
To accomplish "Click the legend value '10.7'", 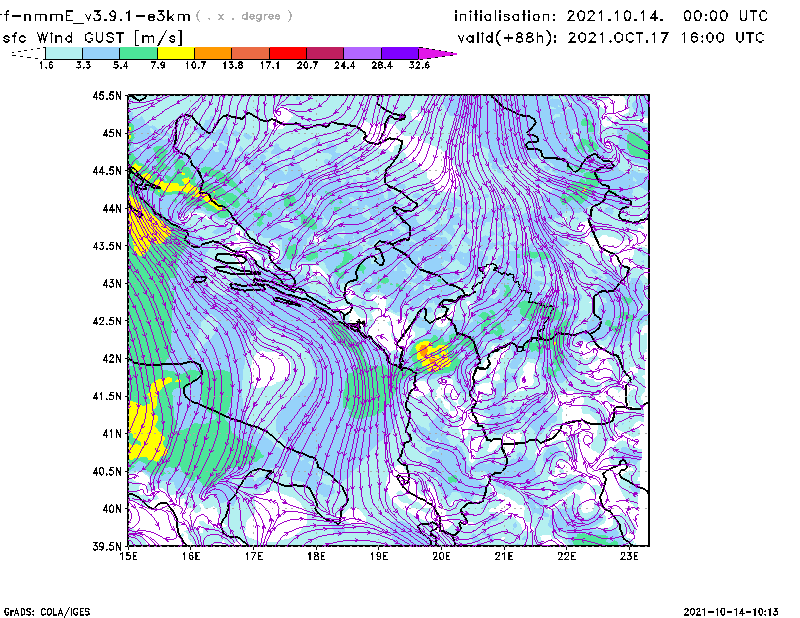I will click(x=195, y=65).
